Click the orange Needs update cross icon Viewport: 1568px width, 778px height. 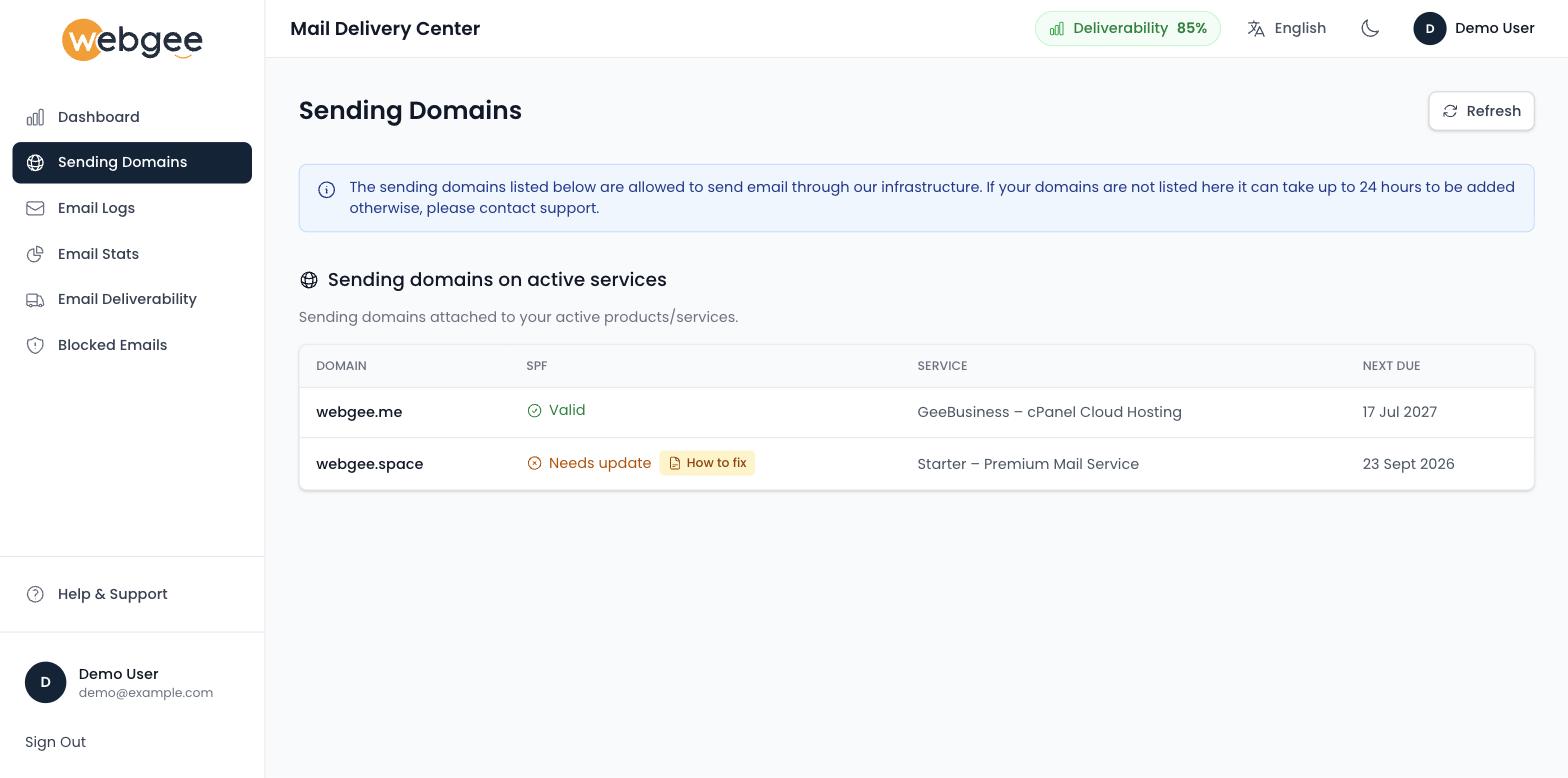(x=534, y=463)
